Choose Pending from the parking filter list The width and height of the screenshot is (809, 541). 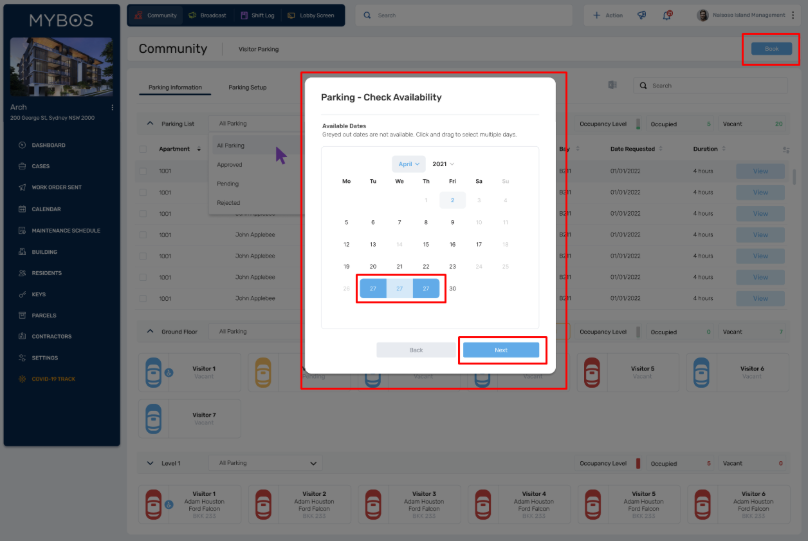pyautogui.click(x=229, y=184)
